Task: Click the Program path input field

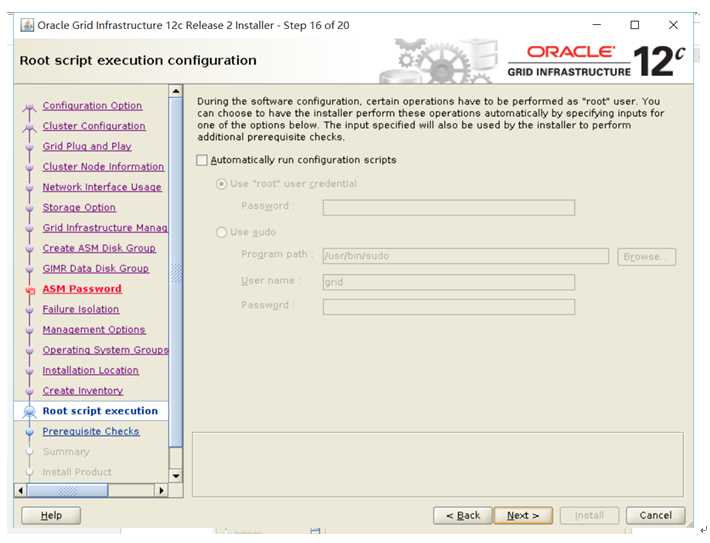Action: click(465, 256)
